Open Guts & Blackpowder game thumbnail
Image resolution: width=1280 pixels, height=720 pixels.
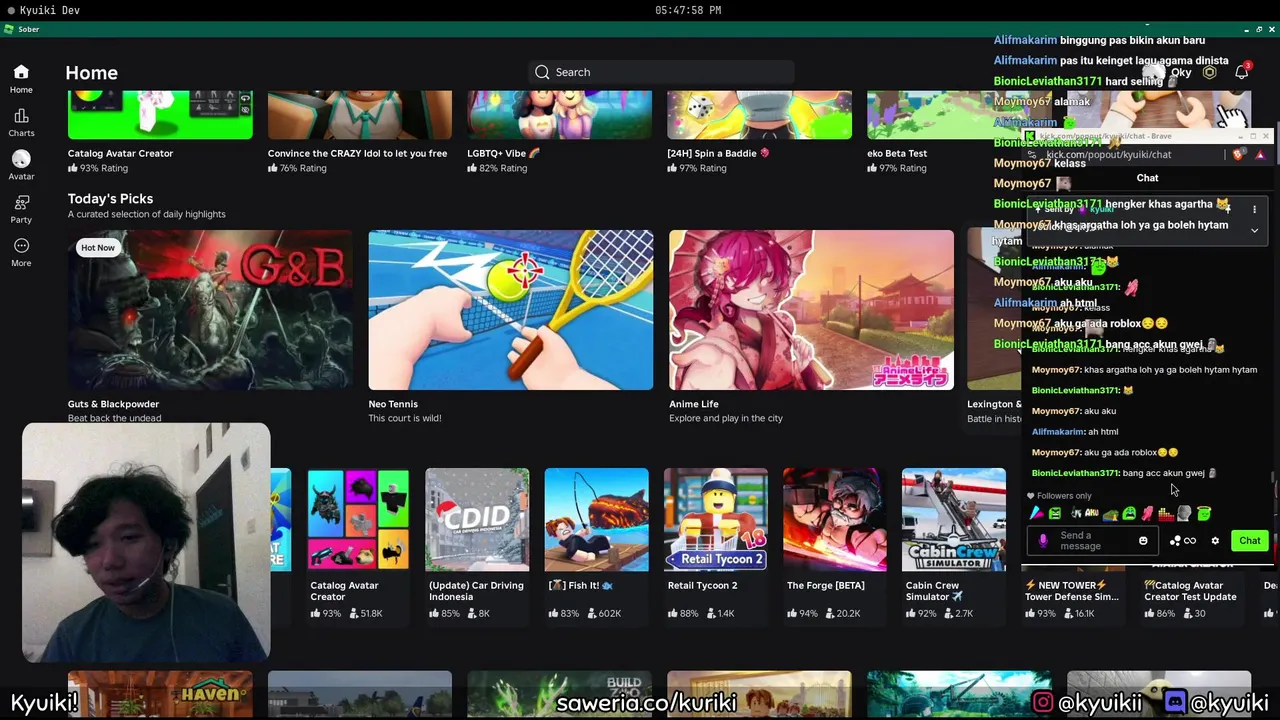pyautogui.click(x=210, y=310)
